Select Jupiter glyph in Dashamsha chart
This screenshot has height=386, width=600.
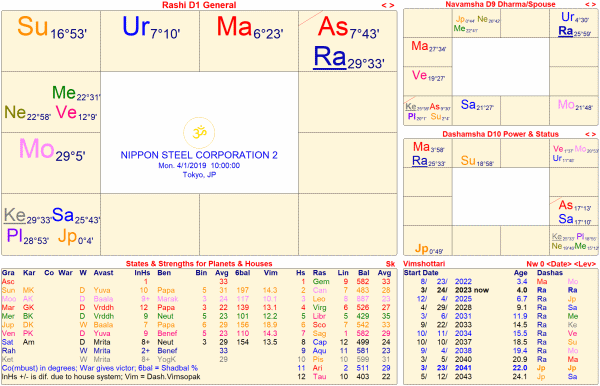pyautogui.click(x=421, y=249)
